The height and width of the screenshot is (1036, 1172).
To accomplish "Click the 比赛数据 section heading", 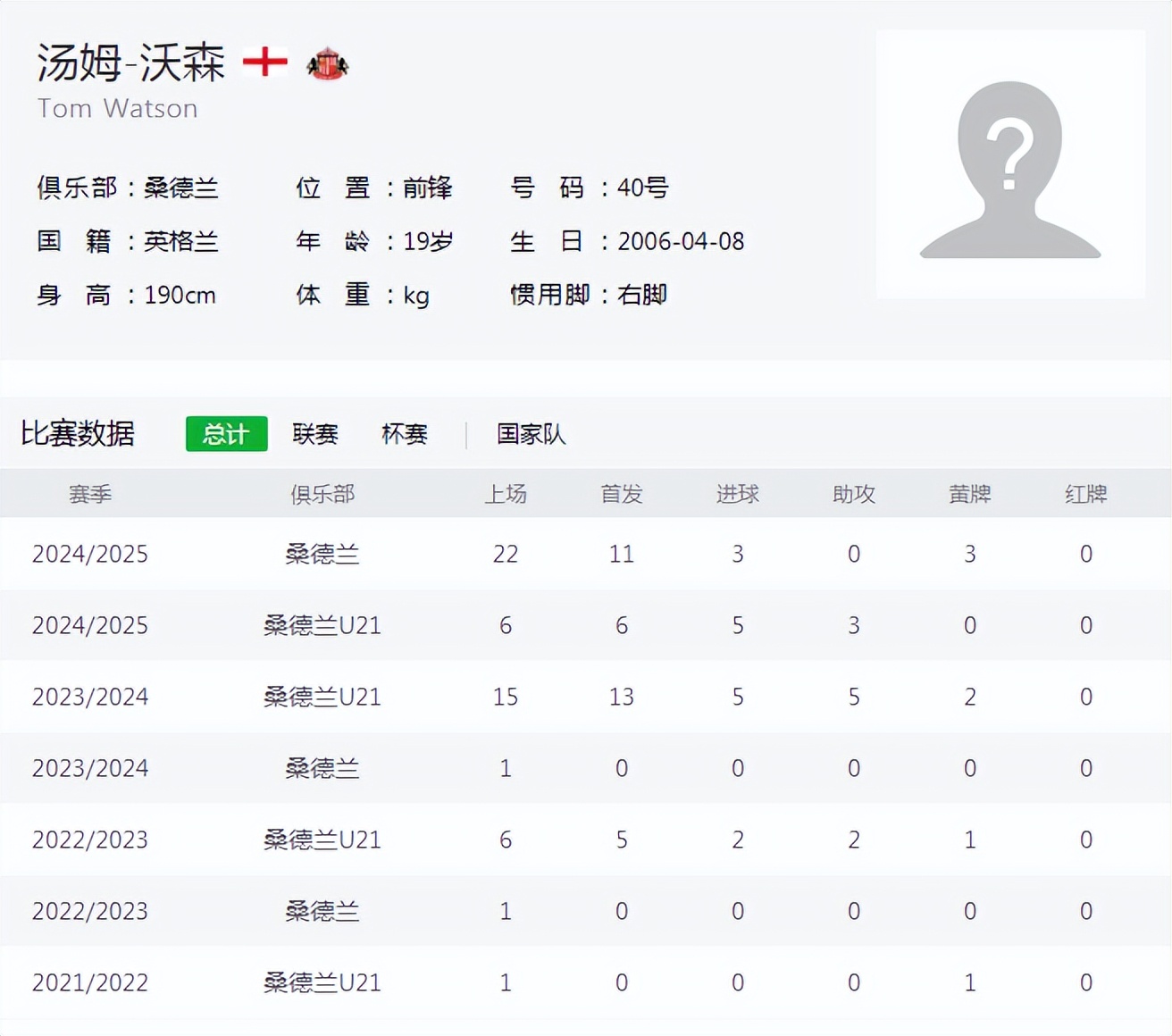I will [x=78, y=433].
